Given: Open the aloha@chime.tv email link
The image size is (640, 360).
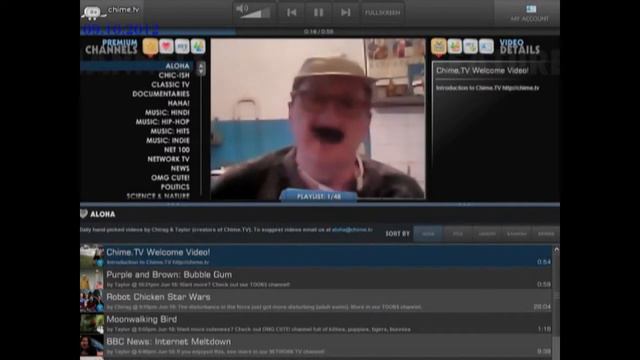Looking at the screenshot, I should (x=352, y=230).
